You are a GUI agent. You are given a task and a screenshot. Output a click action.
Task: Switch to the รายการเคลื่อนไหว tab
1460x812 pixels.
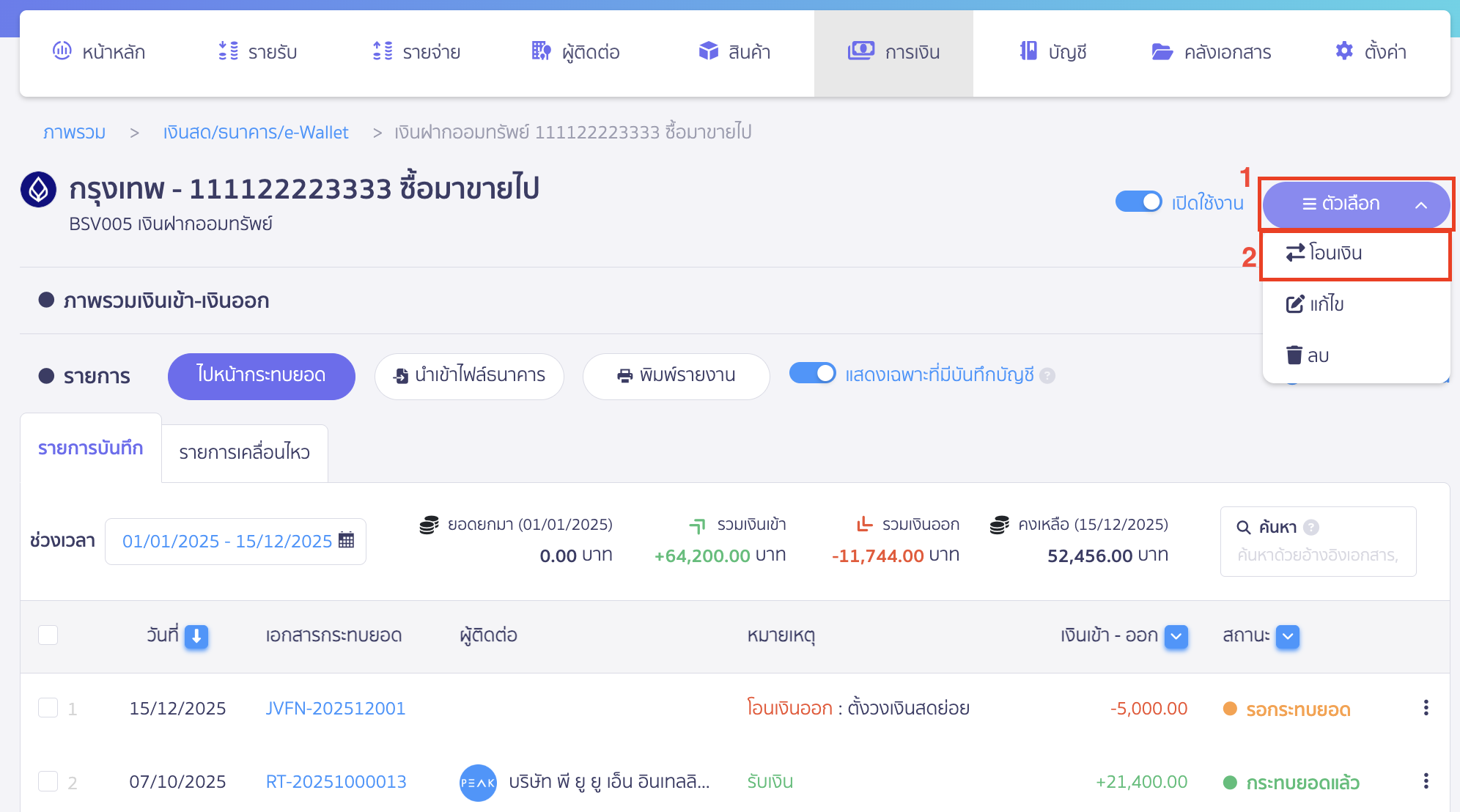pyautogui.click(x=243, y=452)
